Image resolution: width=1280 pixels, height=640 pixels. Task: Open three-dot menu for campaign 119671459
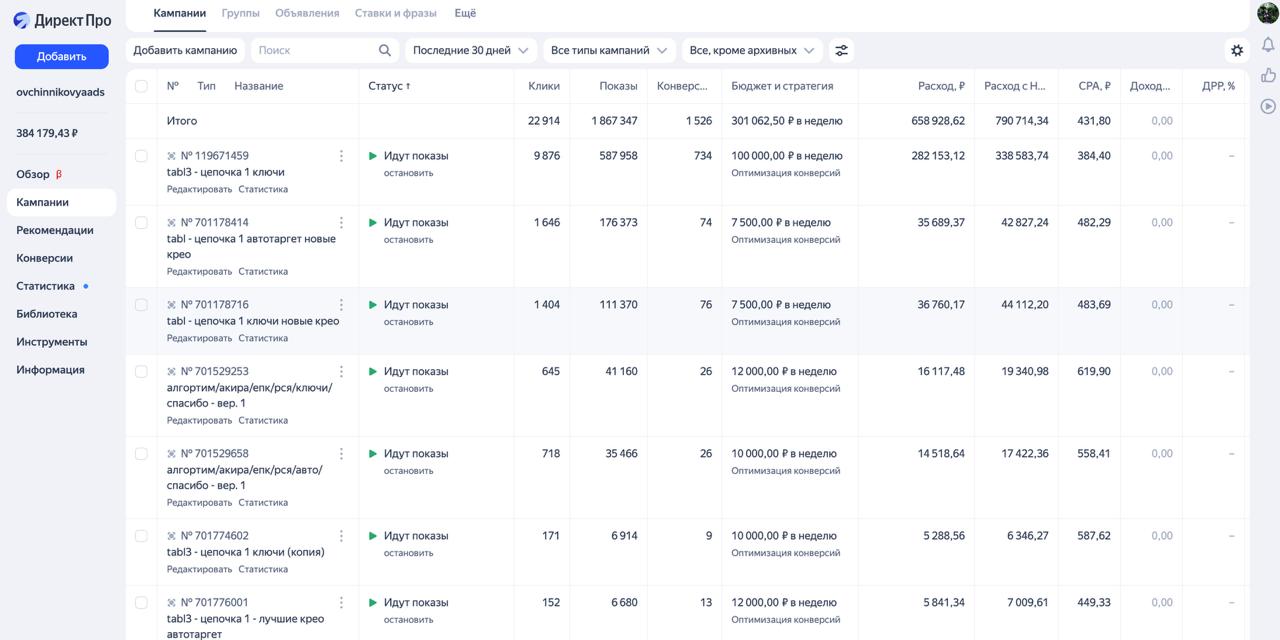coord(341,156)
